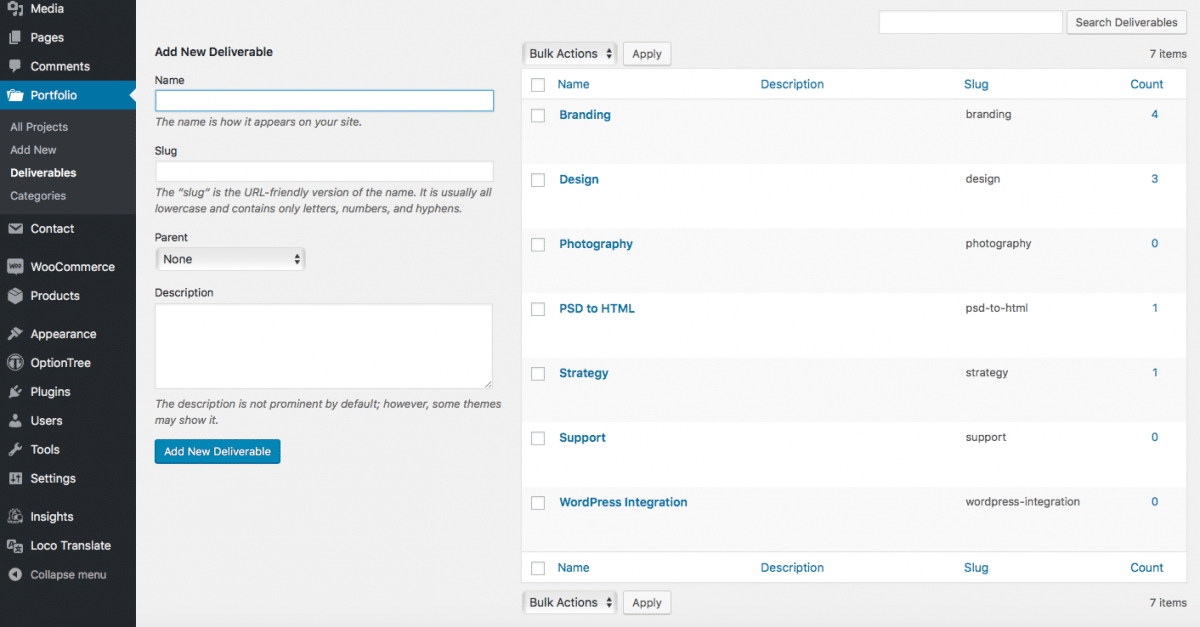Select the Collapse menu arrow icon
Image resolution: width=1200 pixels, height=627 pixels.
tap(17, 574)
